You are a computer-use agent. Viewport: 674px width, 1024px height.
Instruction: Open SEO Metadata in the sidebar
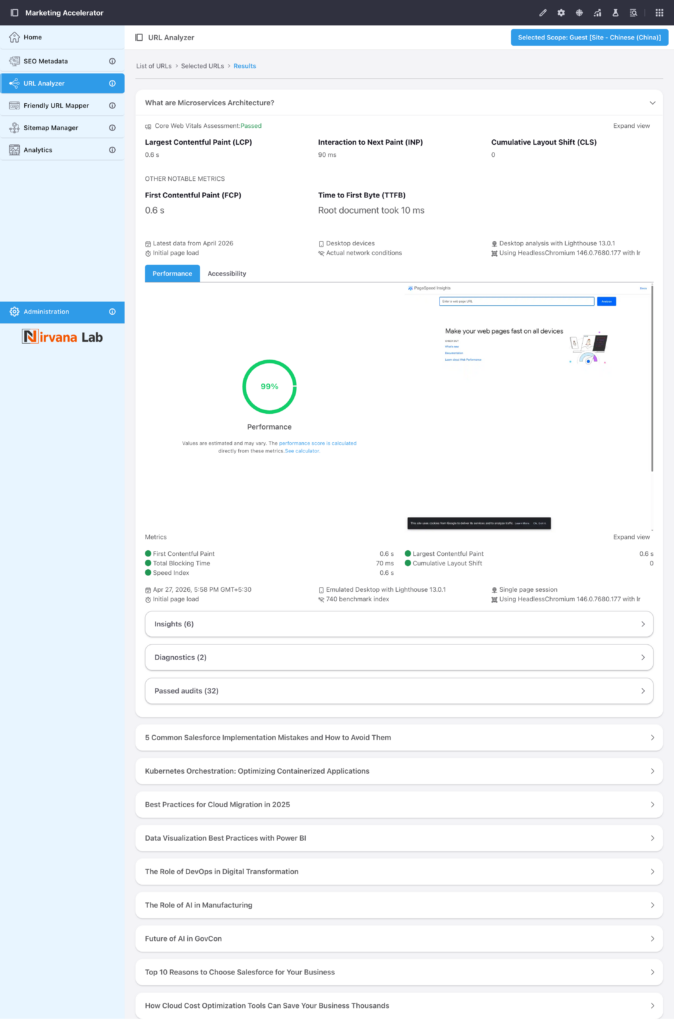point(62,61)
